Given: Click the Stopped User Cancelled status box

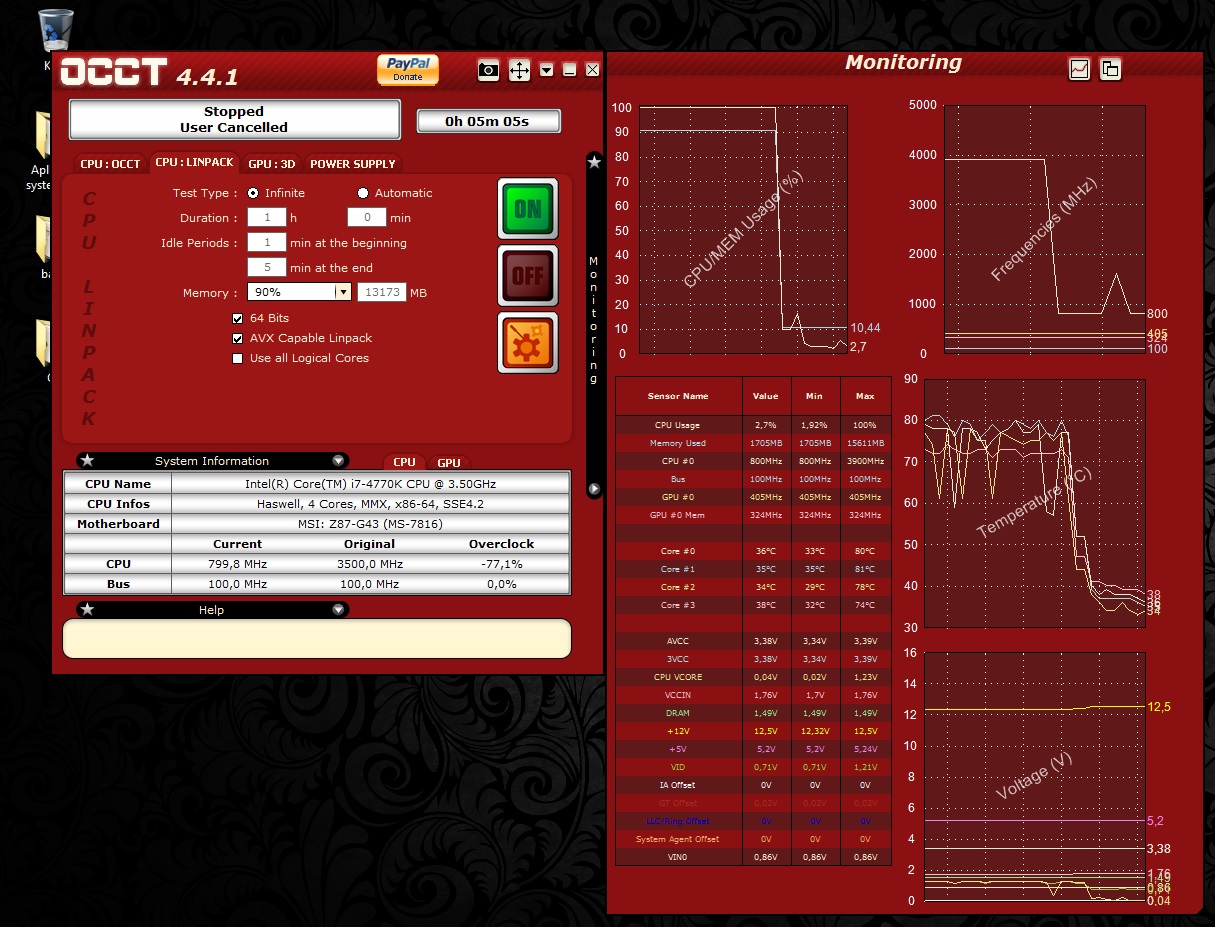Looking at the screenshot, I should 234,120.
